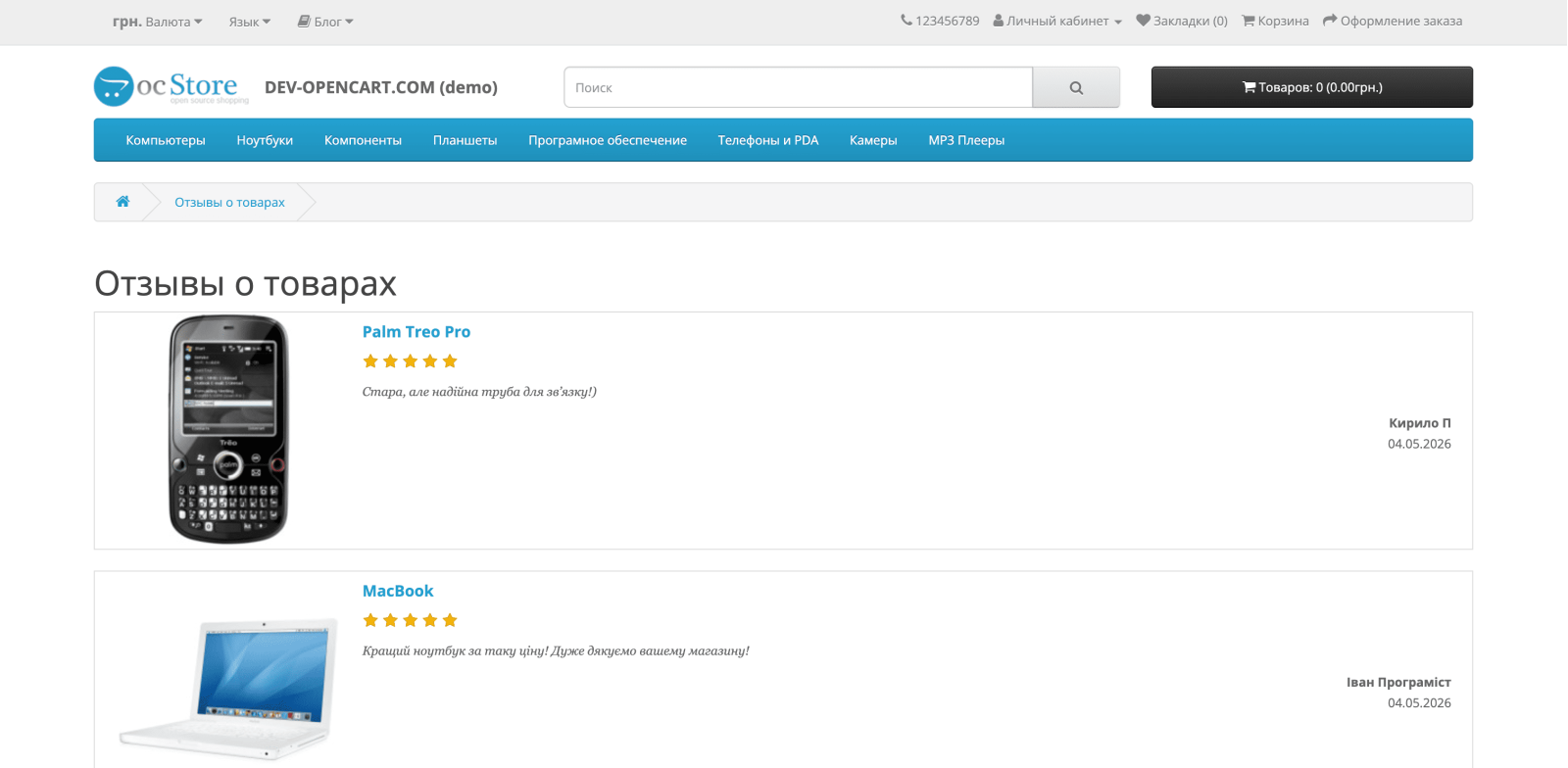This screenshot has height=768, width=1568.
Task: Click the magnifier search button
Action: pos(1076,87)
